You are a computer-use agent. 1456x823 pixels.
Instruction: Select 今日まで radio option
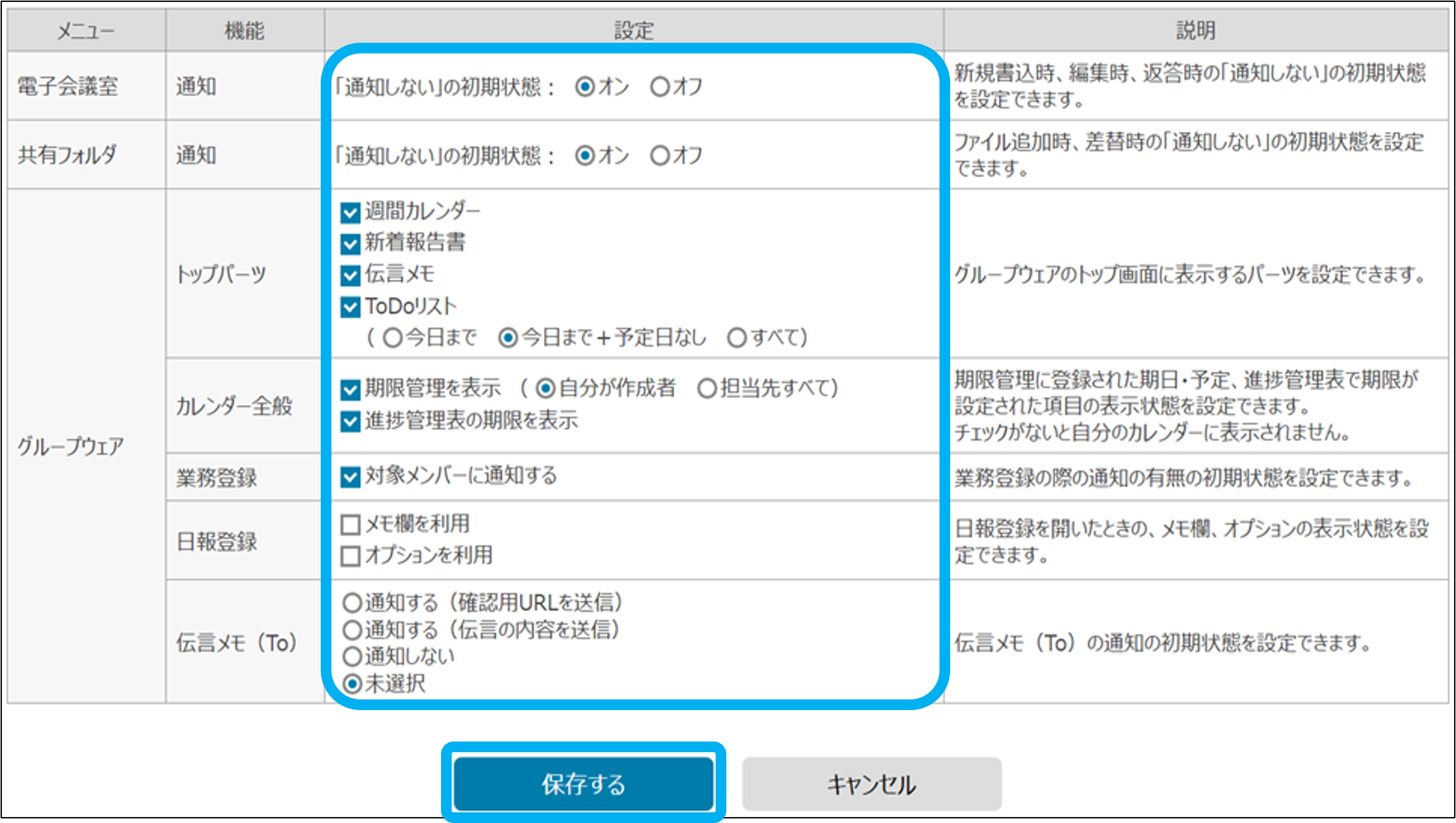click(393, 338)
